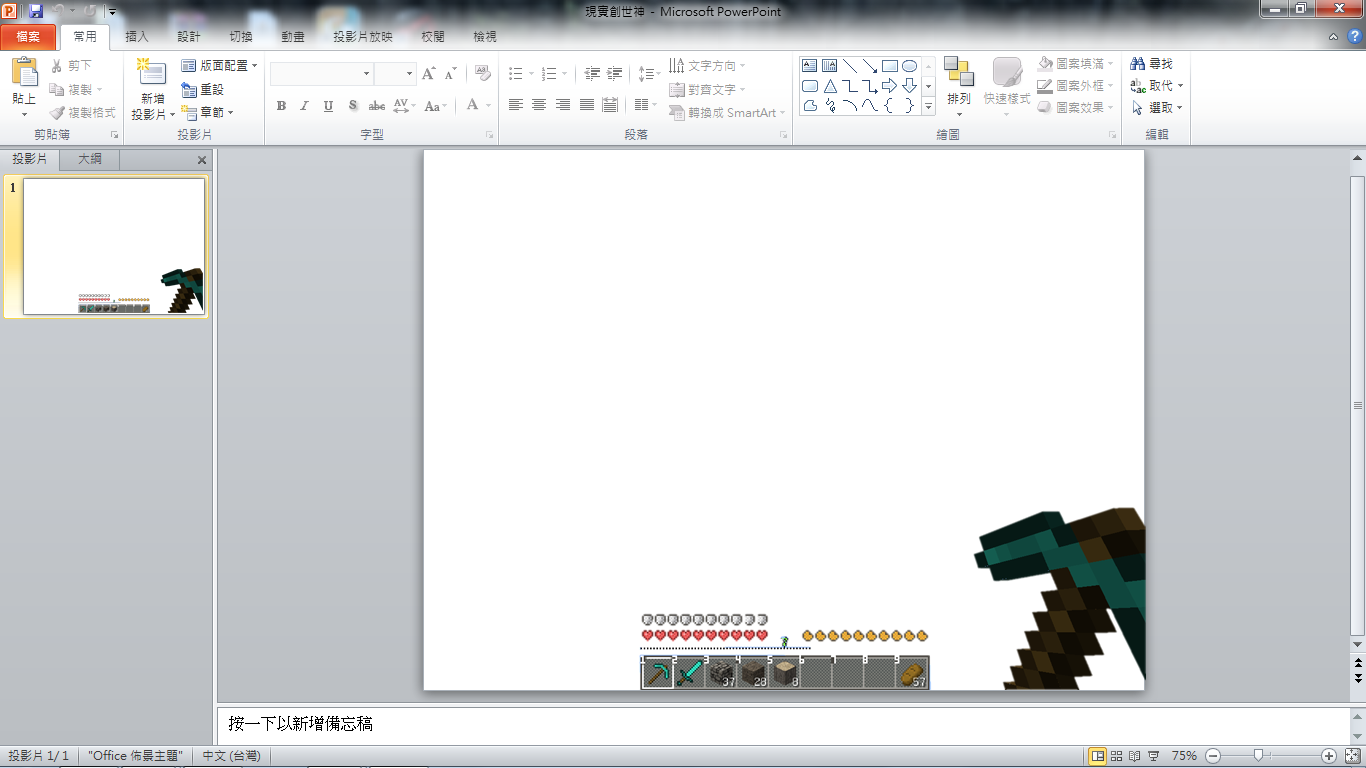Image resolution: width=1366 pixels, height=768 pixels.
Task: Open the font size dropdown
Action: 409,74
